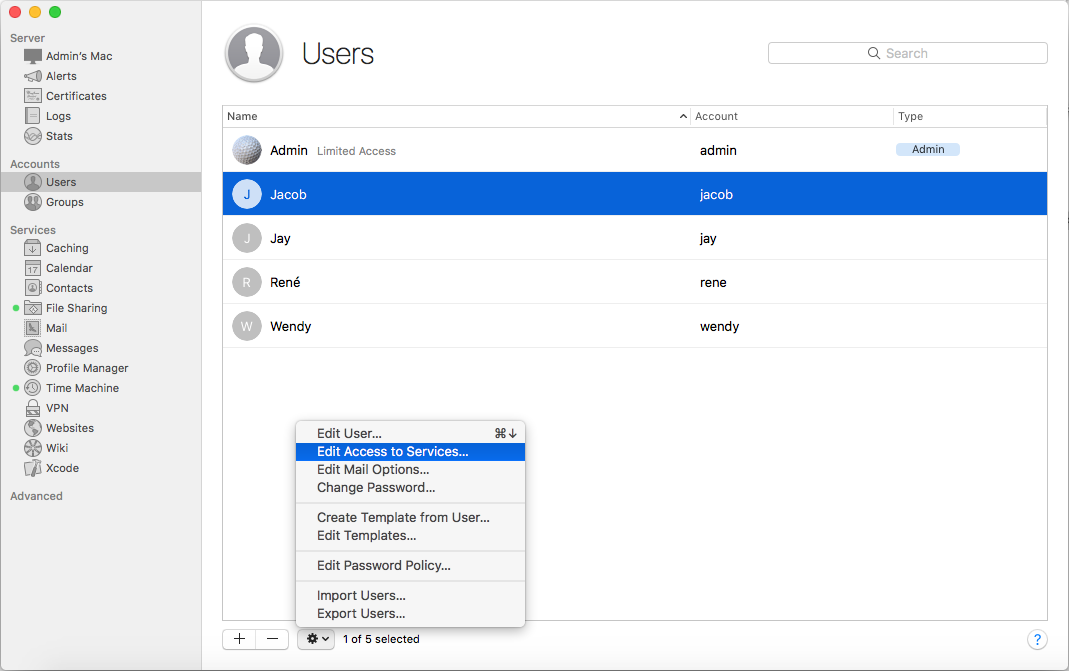The height and width of the screenshot is (671, 1069).
Task: Select the Wendy user row
Action: pos(634,326)
